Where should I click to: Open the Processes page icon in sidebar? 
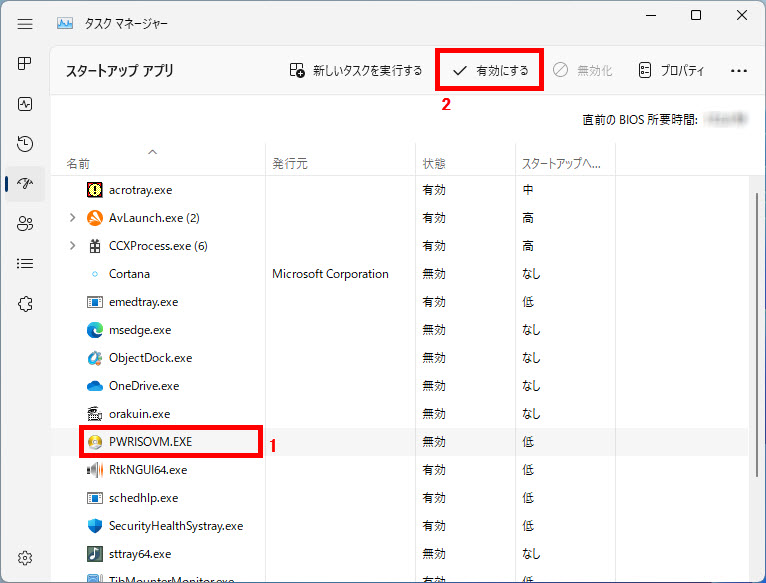tap(26, 64)
